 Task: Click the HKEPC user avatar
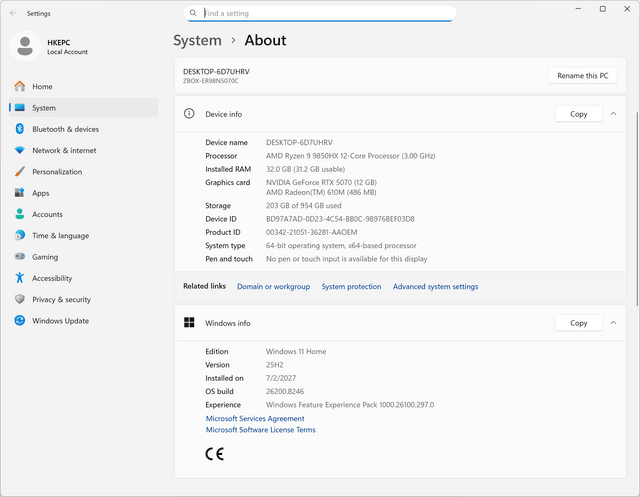pyautogui.click(x=25, y=46)
